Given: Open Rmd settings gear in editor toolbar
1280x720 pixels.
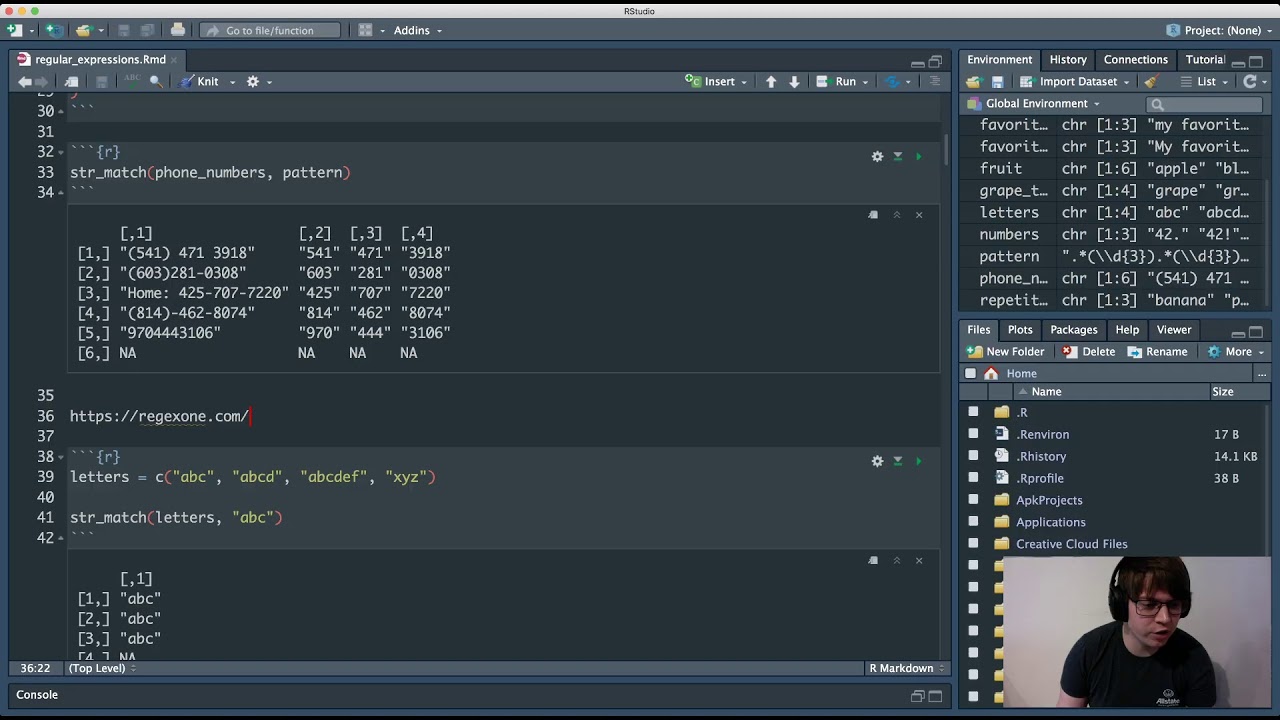Looking at the screenshot, I should click(x=253, y=81).
